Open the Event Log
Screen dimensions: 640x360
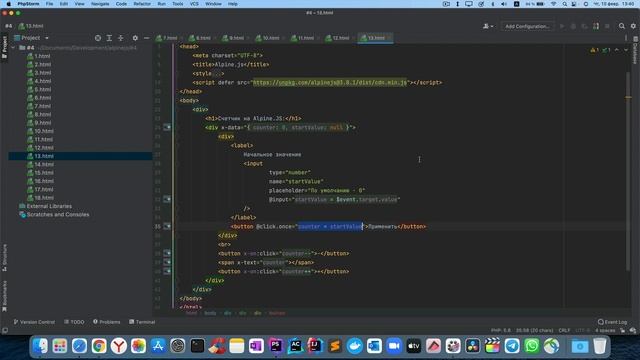pyautogui.click(x=612, y=322)
